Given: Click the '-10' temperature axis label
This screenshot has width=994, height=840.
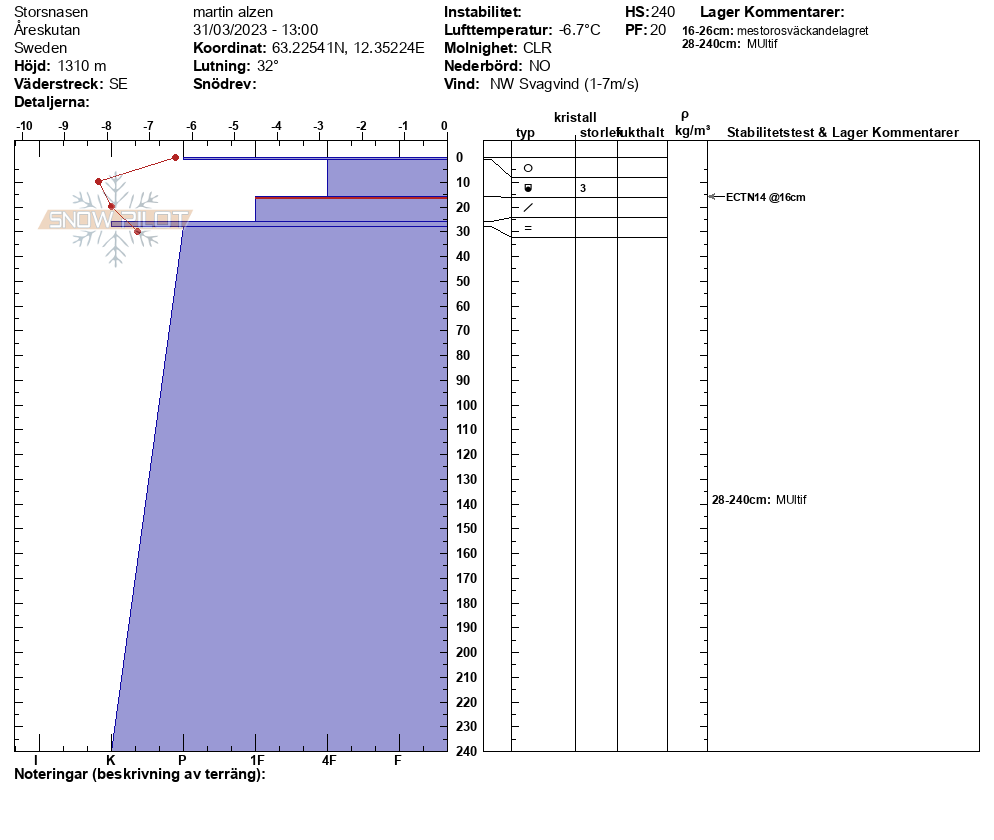Looking at the screenshot, I should (x=24, y=126).
